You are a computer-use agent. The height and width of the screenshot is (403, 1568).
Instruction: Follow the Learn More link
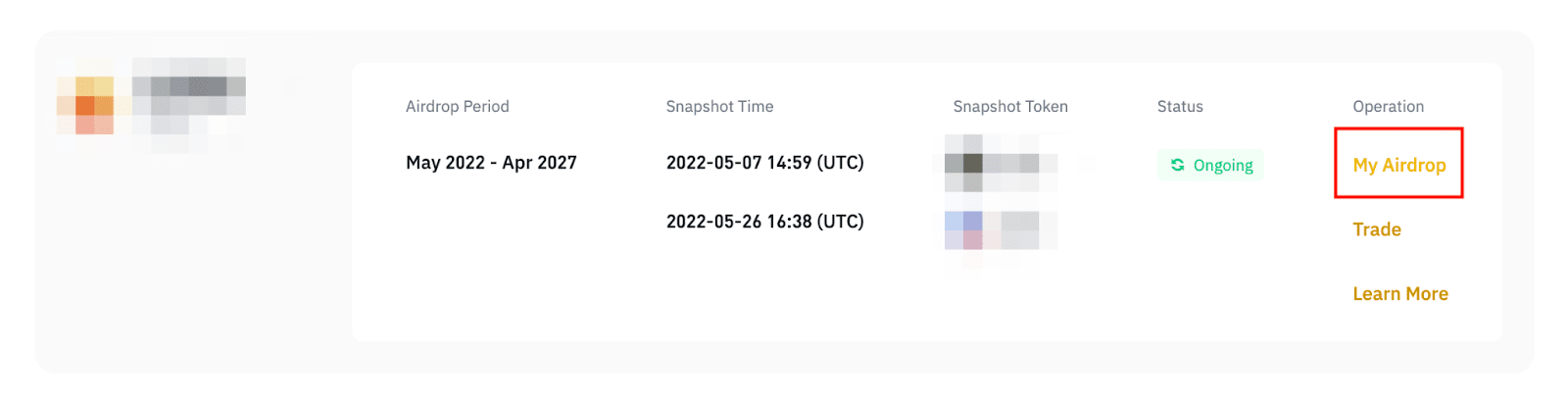(x=1399, y=294)
